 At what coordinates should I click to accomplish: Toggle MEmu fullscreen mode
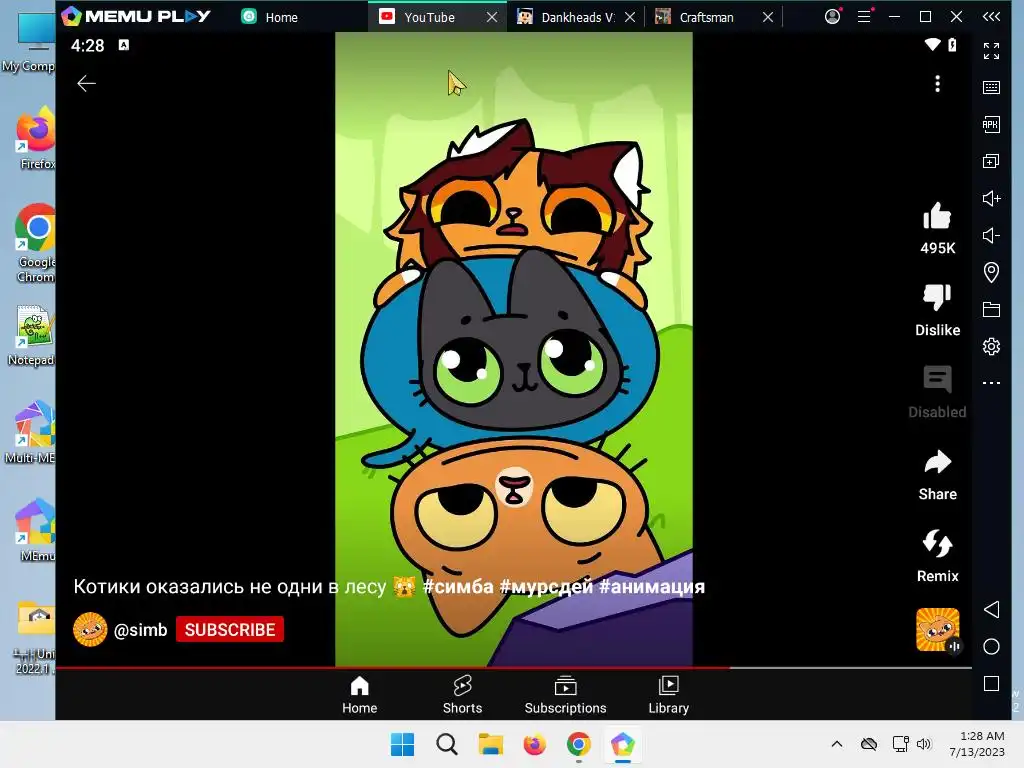click(x=991, y=51)
